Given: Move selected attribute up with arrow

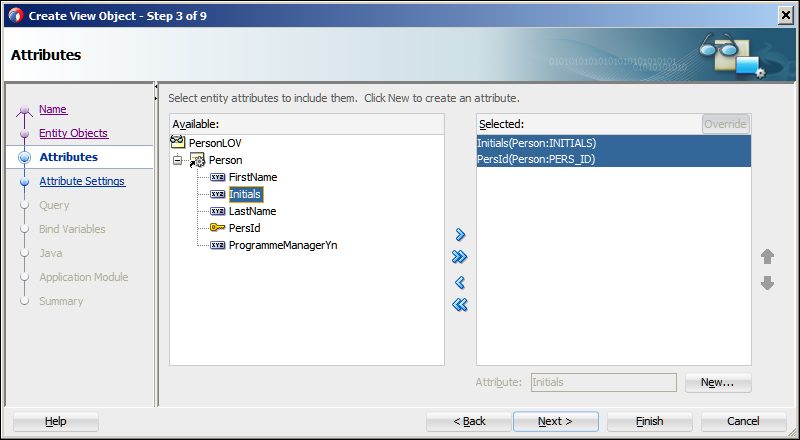Looking at the screenshot, I should click(767, 256).
